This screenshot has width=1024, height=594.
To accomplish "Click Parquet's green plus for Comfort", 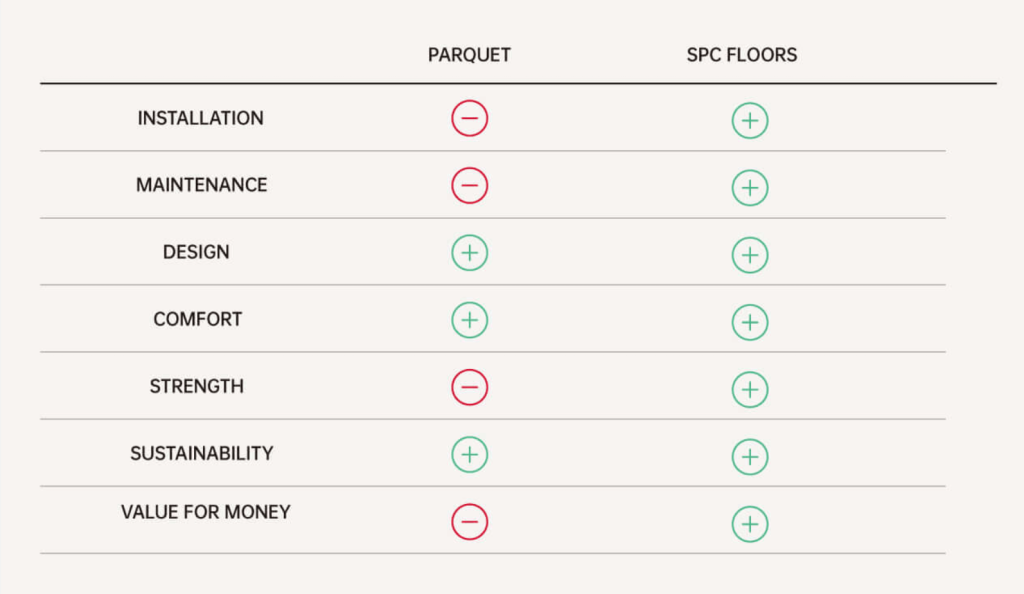I will point(469,320).
